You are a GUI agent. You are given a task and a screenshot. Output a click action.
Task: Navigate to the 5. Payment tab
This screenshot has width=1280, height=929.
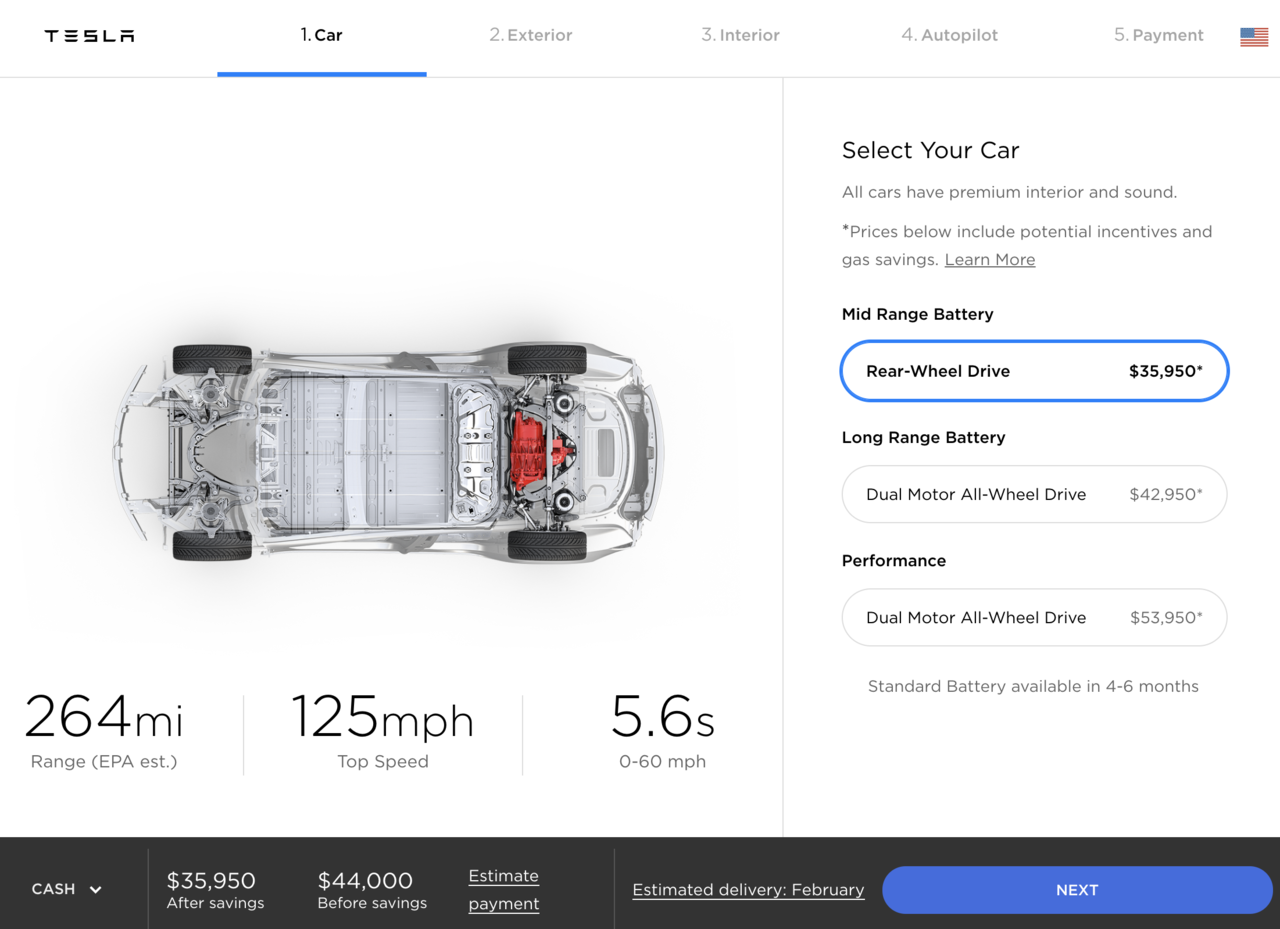click(x=1158, y=35)
